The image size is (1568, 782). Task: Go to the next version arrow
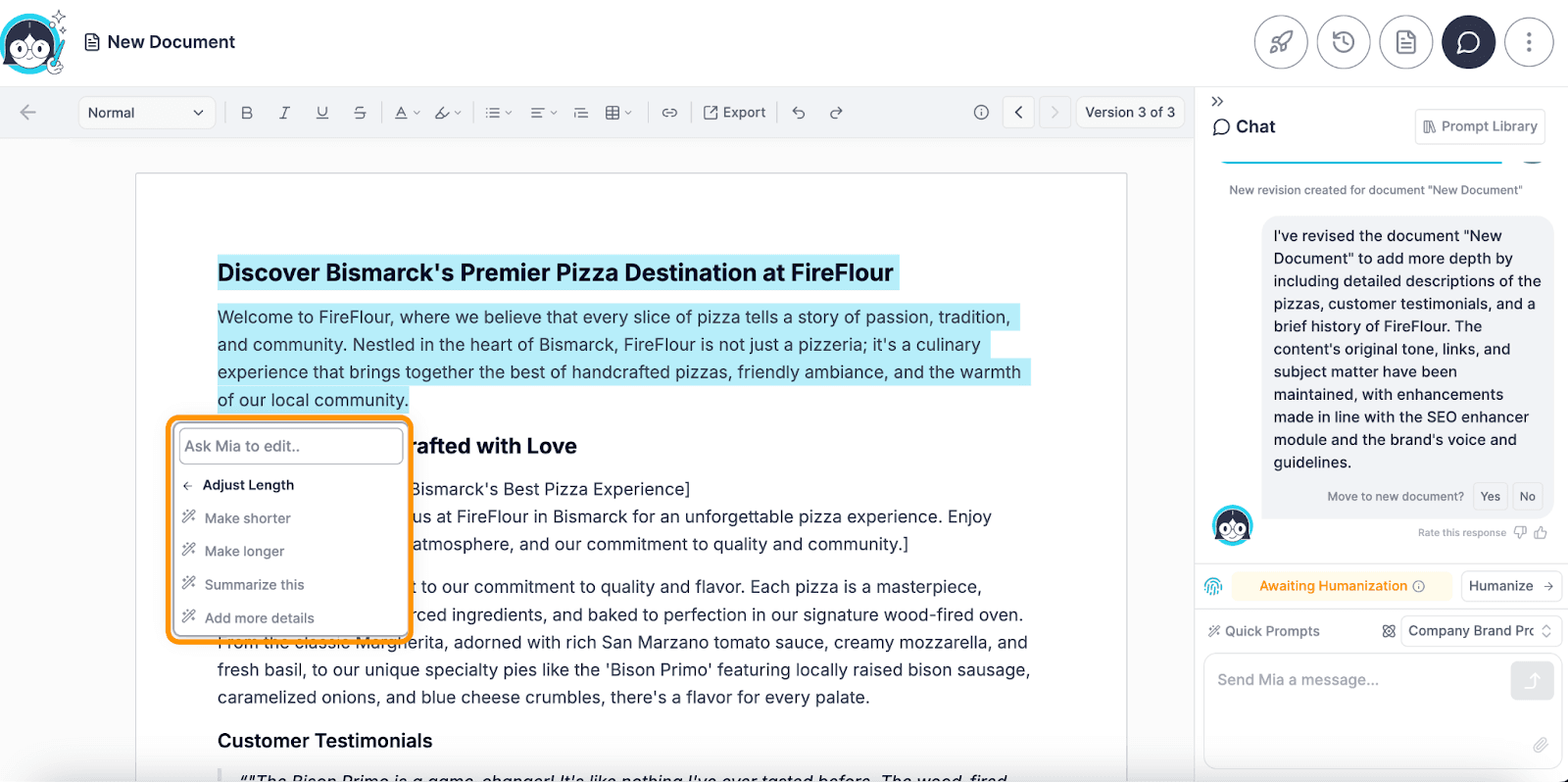coord(1054,113)
